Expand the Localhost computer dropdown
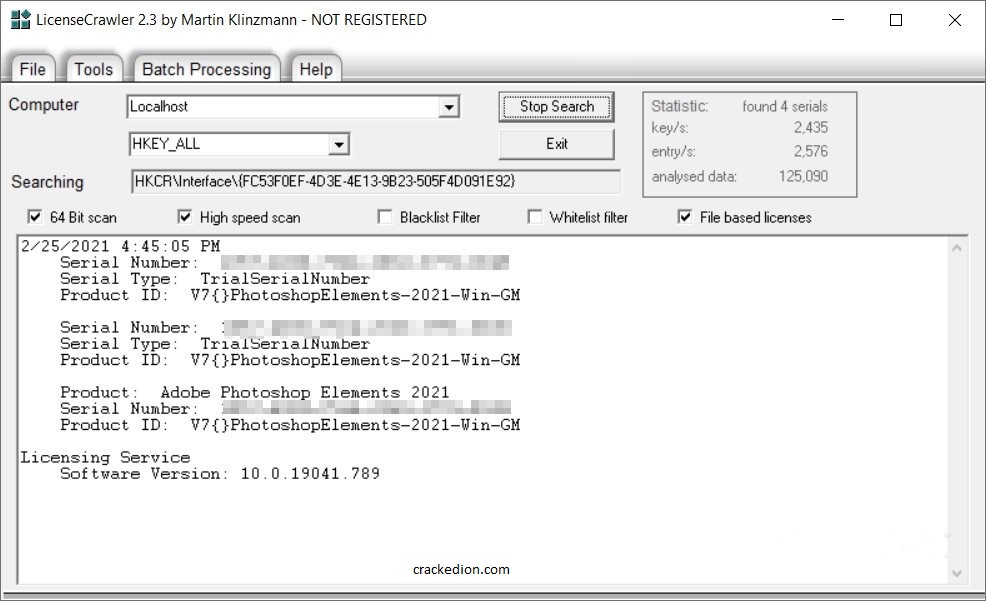The image size is (986, 601). click(448, 107)
